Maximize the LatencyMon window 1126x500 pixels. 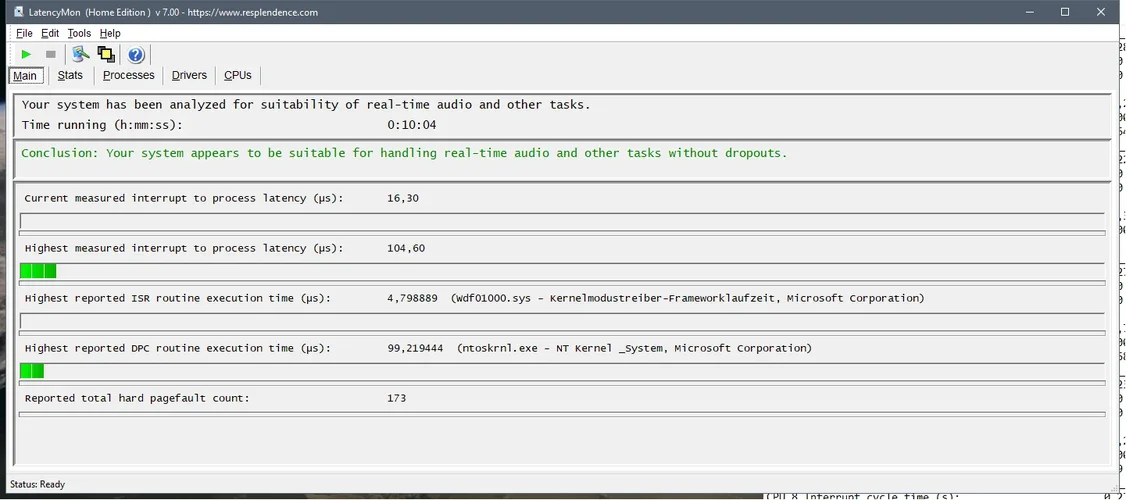tap(1065, 12)
